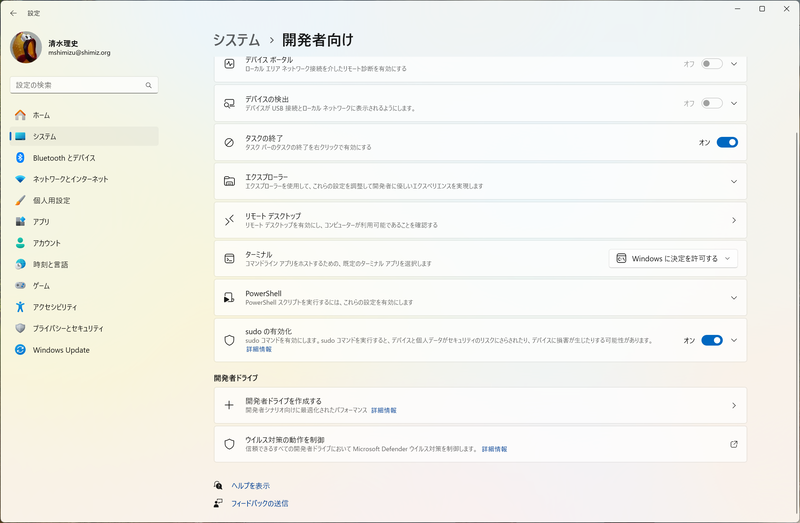Open the user profile picture
800x523 pixels.
(x=26, y=47)
